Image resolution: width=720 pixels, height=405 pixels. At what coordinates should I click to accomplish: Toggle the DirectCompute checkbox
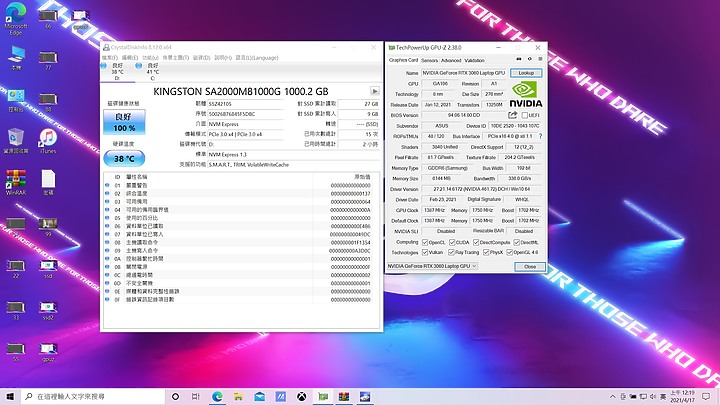tap(476, 242)
